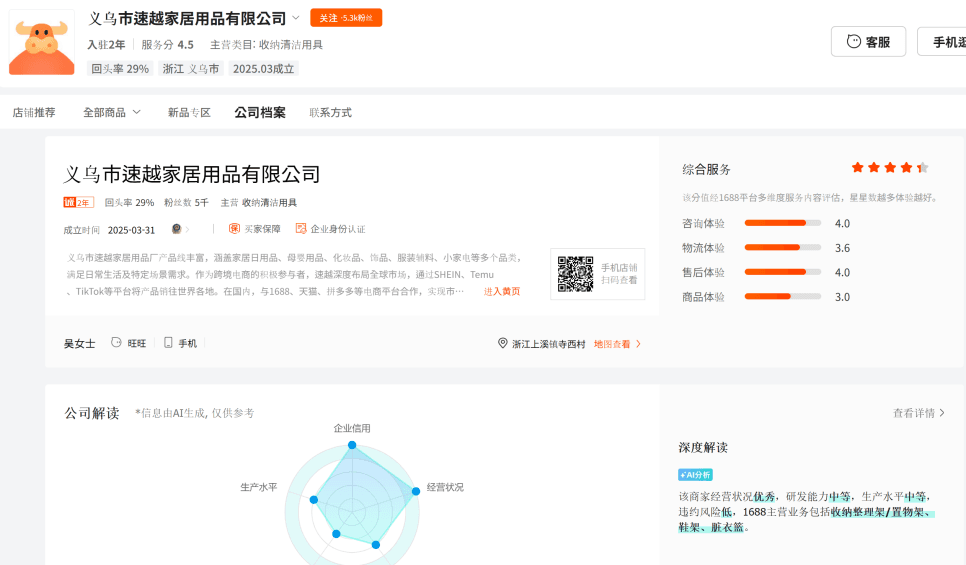Open the founder avatar icon next to date
The width and height of the screenshot is (966, 565).
(177, 229)
